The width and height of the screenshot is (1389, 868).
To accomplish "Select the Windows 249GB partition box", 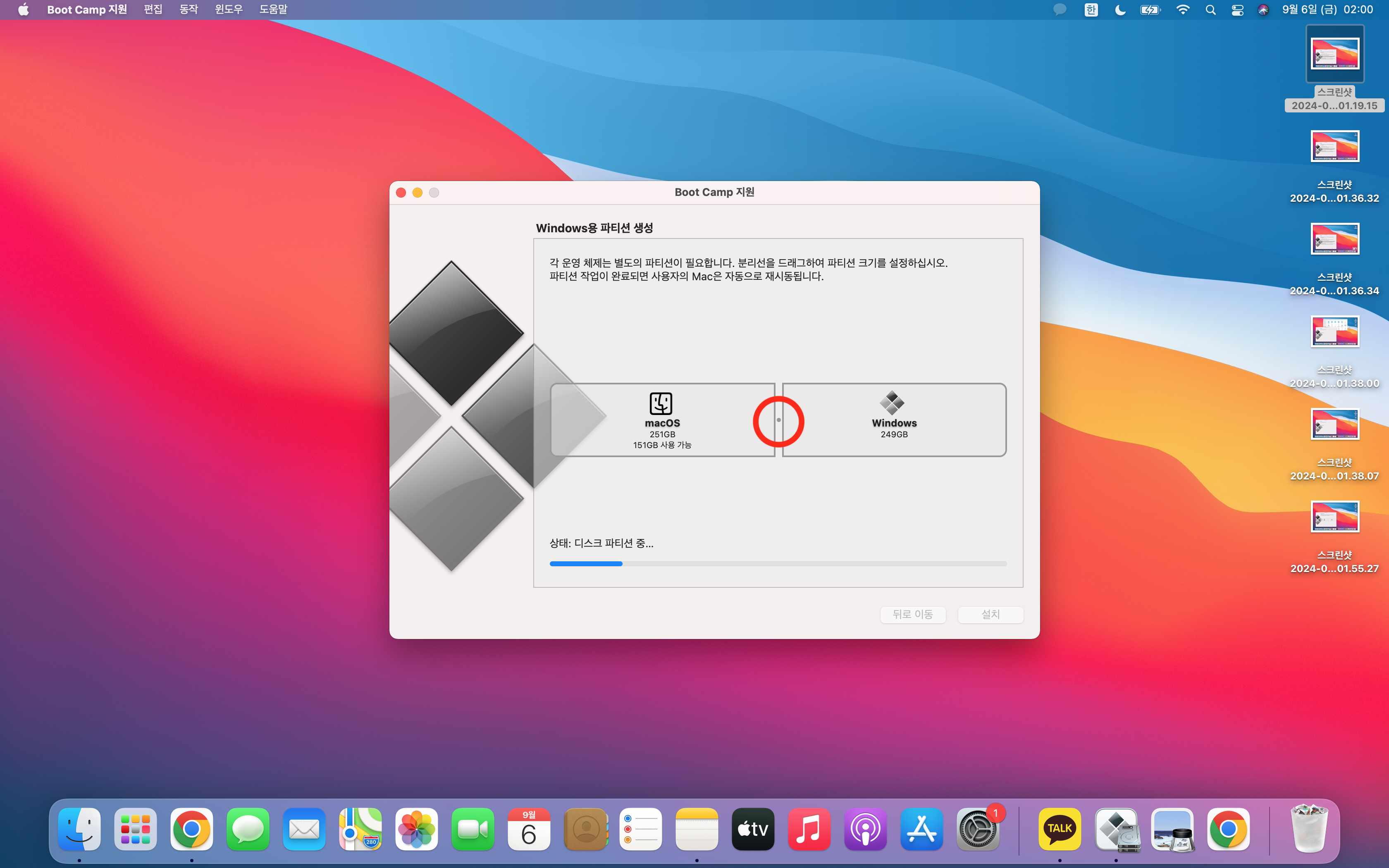I will coord(894,420).
